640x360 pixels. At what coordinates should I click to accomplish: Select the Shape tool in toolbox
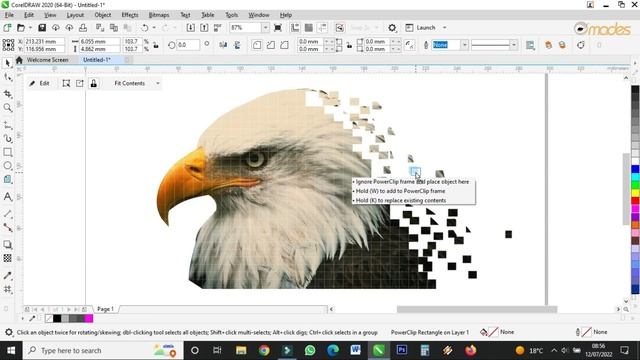coord(7,77)
